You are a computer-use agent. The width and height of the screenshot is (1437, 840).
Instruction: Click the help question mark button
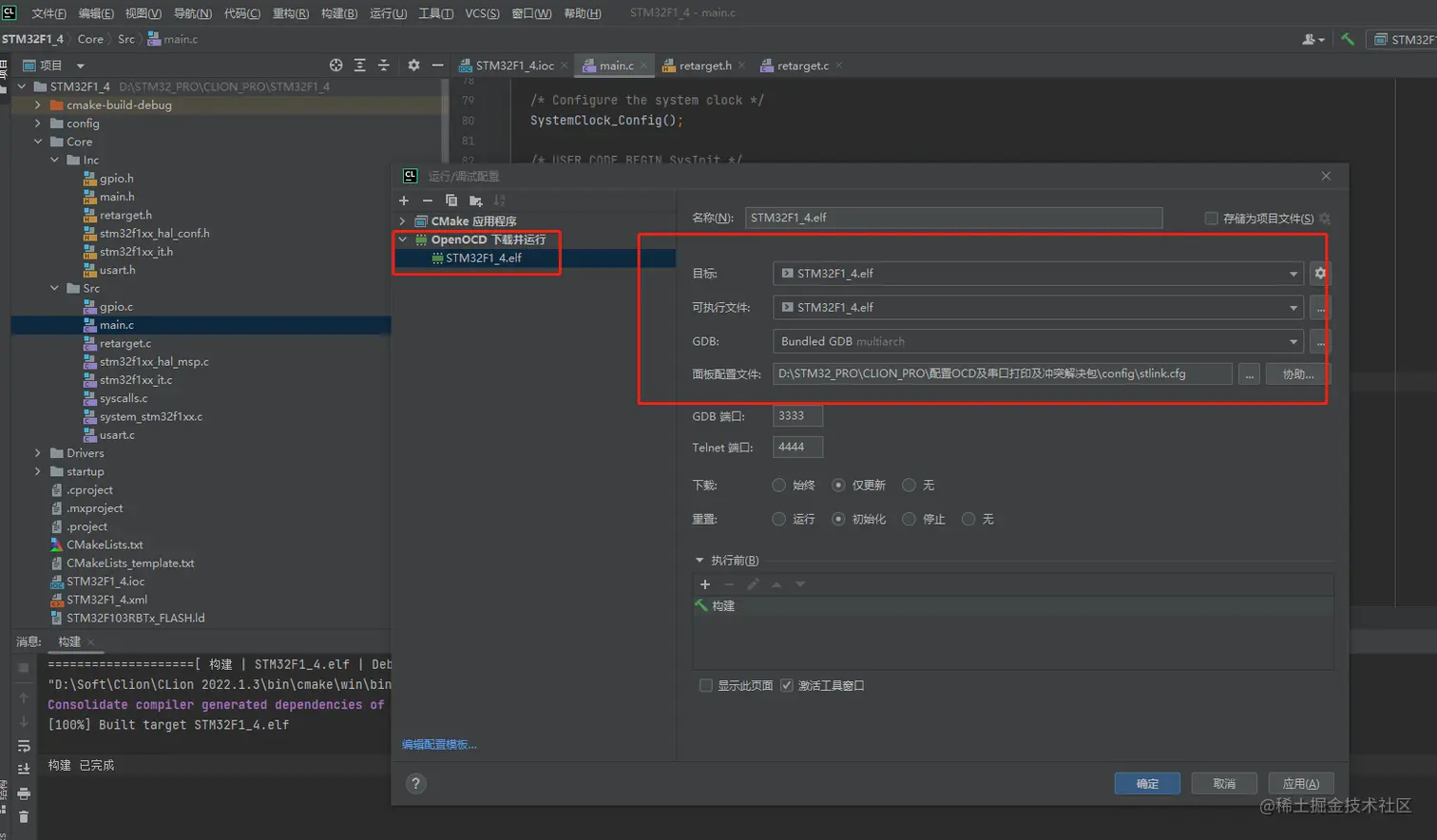pyautogui.click(x=416, y=784)
